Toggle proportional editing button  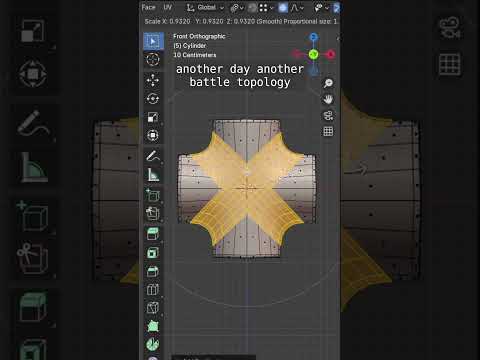coord(283,8)
